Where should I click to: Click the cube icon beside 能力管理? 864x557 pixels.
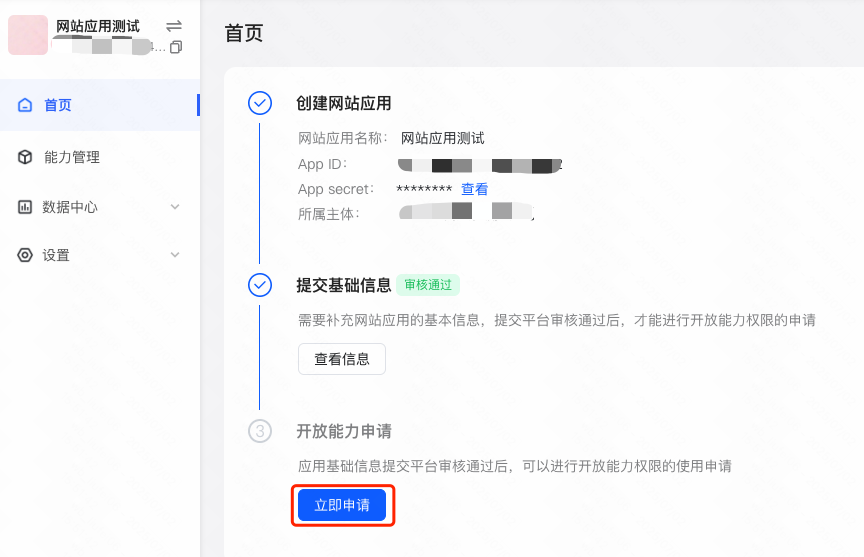pyautogui.click(x=25, y=157)
